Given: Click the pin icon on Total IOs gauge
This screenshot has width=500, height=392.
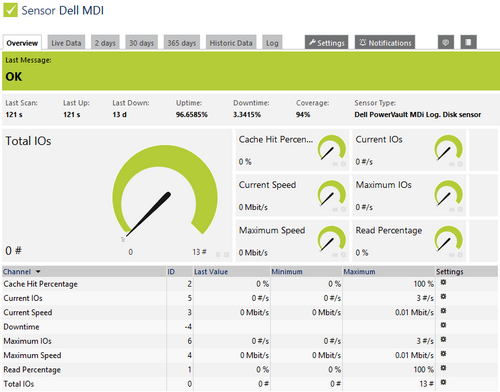Looking at the screenshot, I should (218, 255).
